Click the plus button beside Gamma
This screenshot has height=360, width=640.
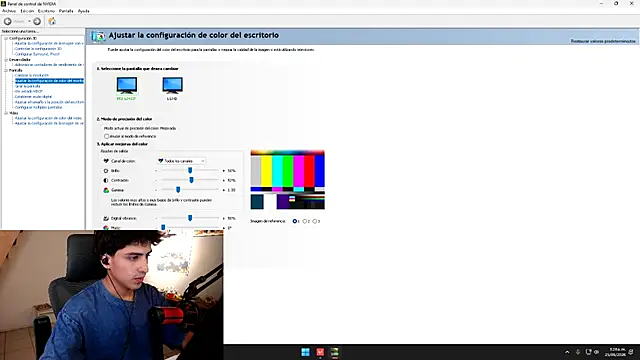coord(224,190)
